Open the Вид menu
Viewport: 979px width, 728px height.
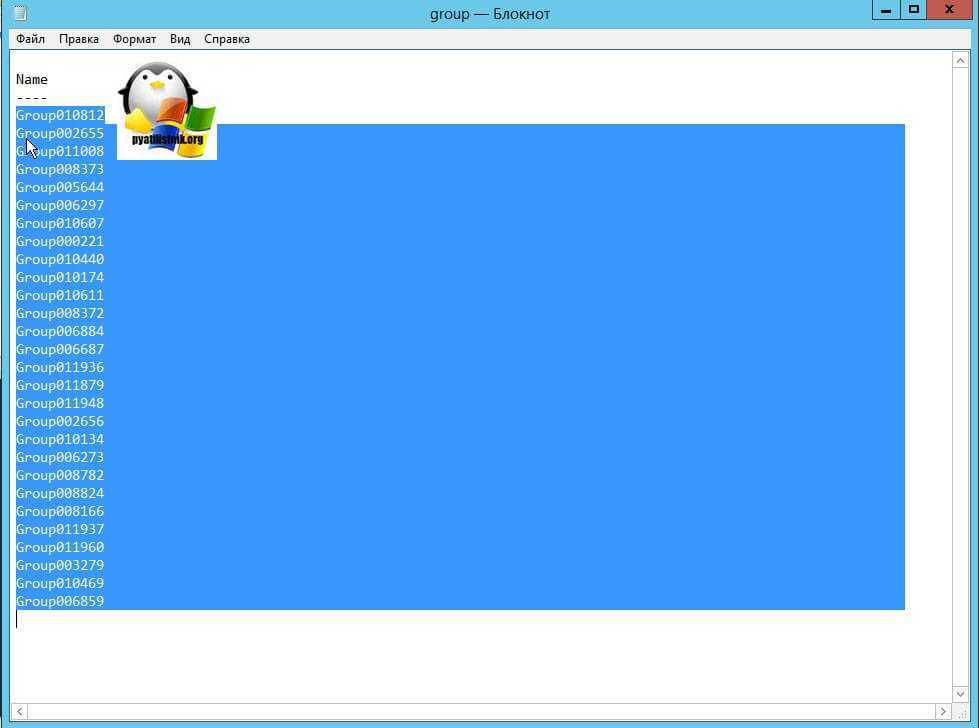tap(180, 39)
